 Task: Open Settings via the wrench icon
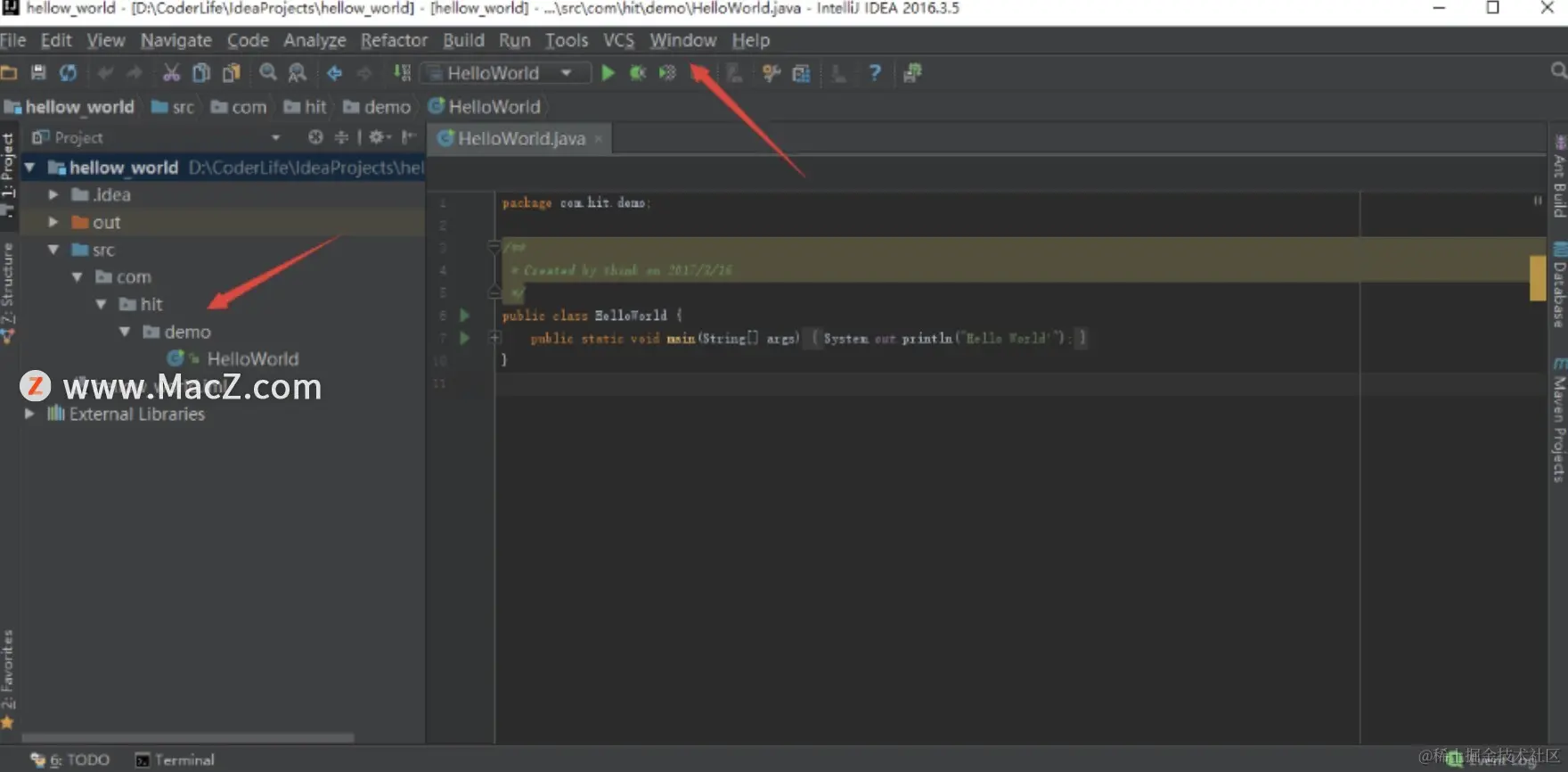(x=772, y=73)
